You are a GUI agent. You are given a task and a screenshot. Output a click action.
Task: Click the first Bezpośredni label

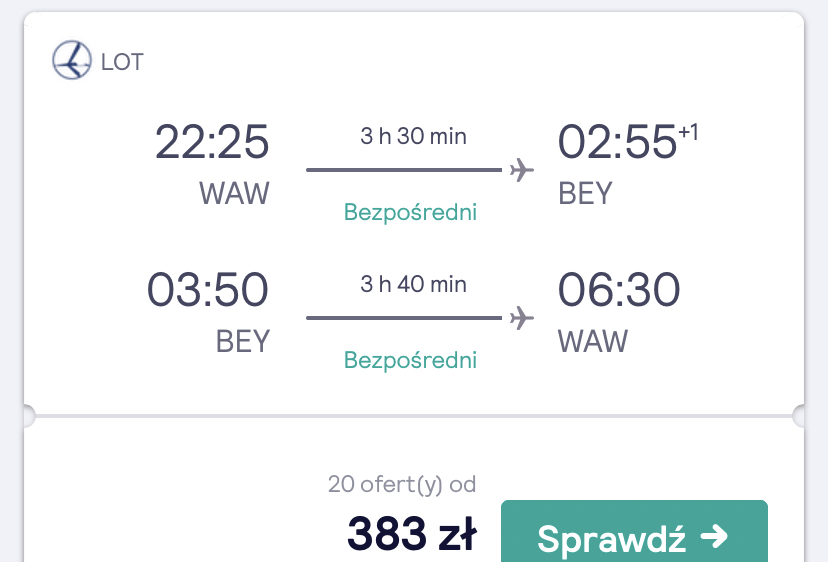click(410, 212)
